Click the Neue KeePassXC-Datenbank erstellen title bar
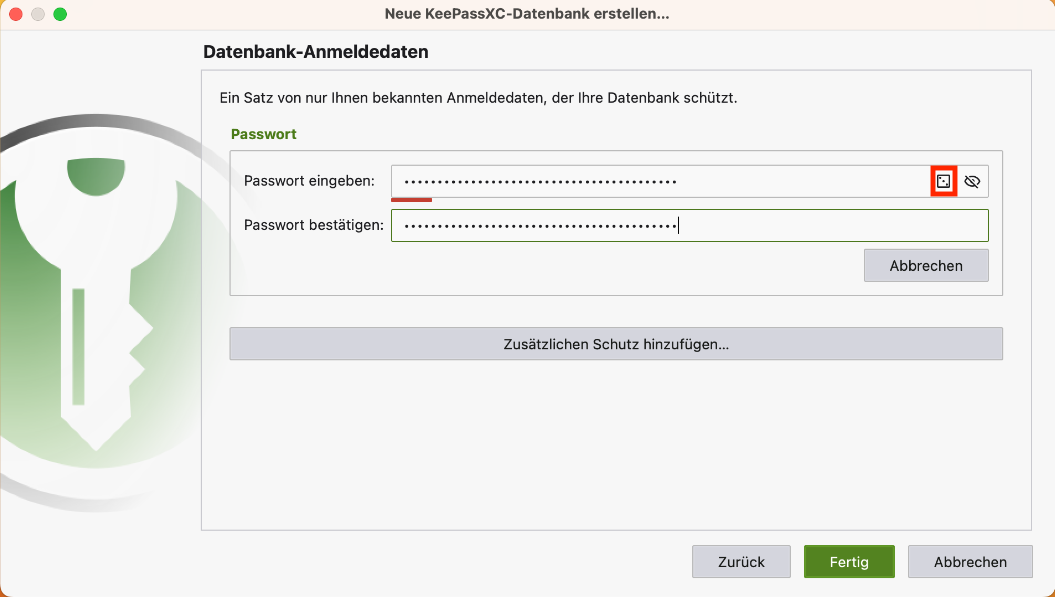 point(527,15)
